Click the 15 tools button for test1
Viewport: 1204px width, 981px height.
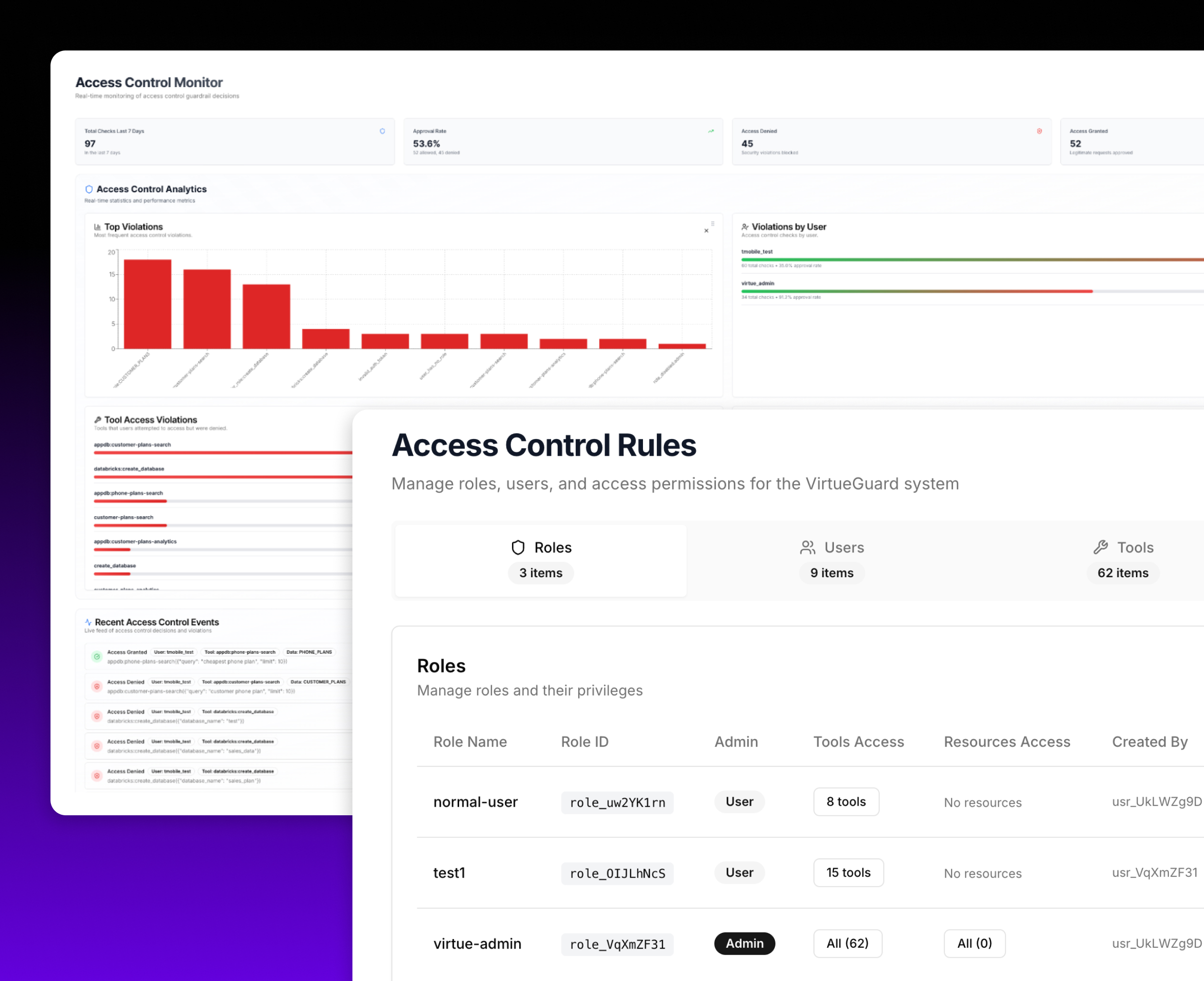[x=848, y=872]
